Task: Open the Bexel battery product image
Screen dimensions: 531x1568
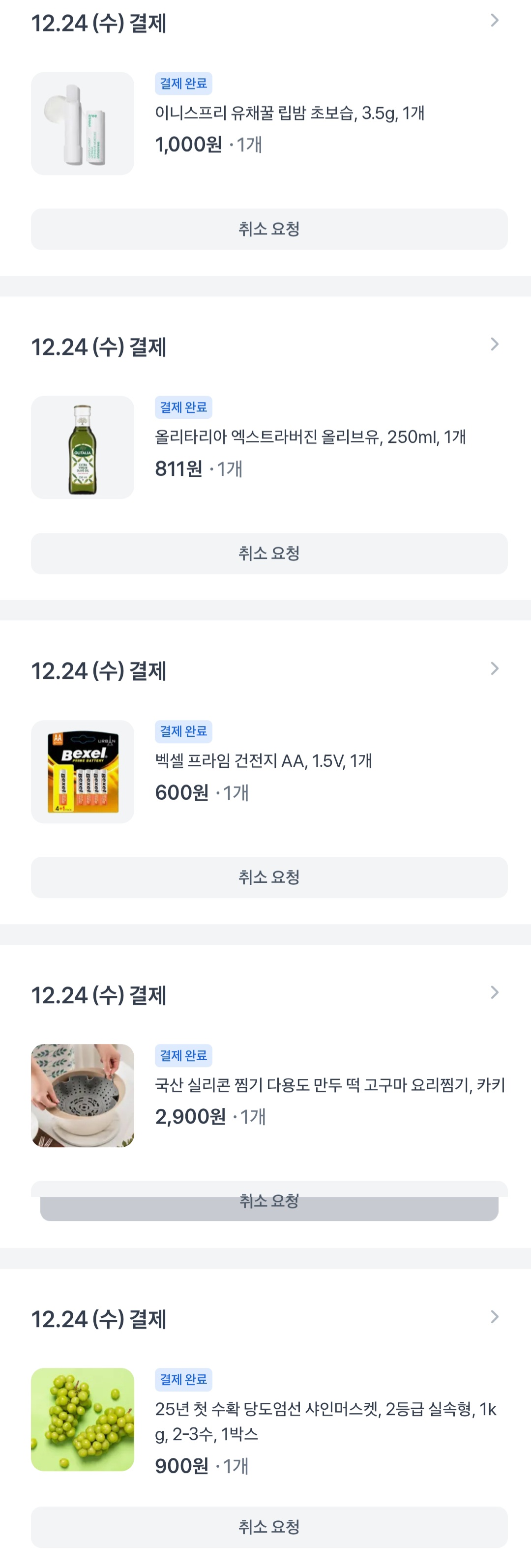Action: tap(83, 772)
